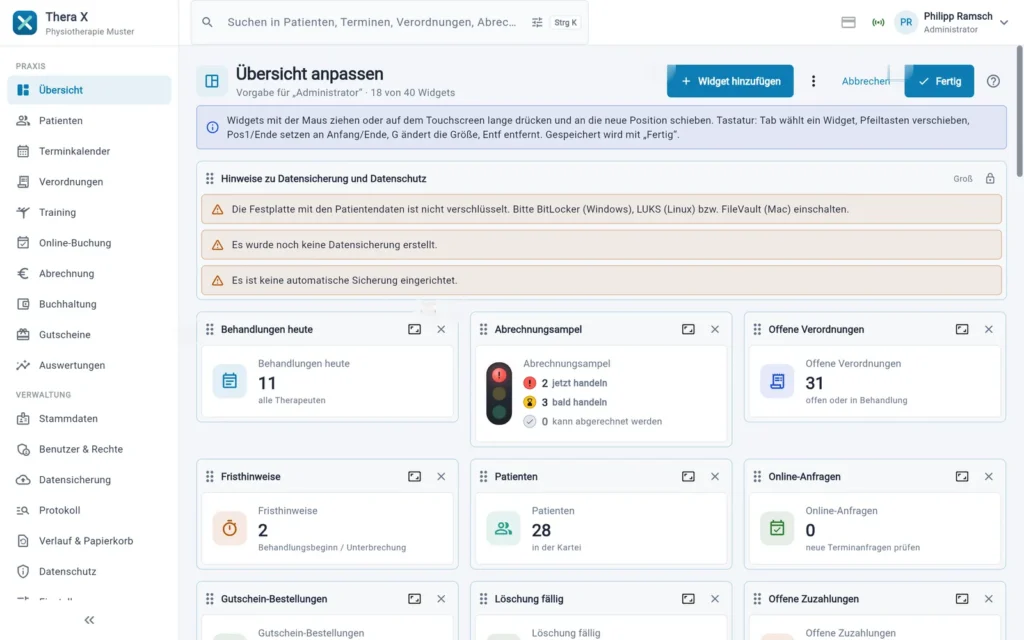This screenshot has width=1024, height=640.
Task: Remove the Behandlungen heute widget
Action: tap(441, 329)
